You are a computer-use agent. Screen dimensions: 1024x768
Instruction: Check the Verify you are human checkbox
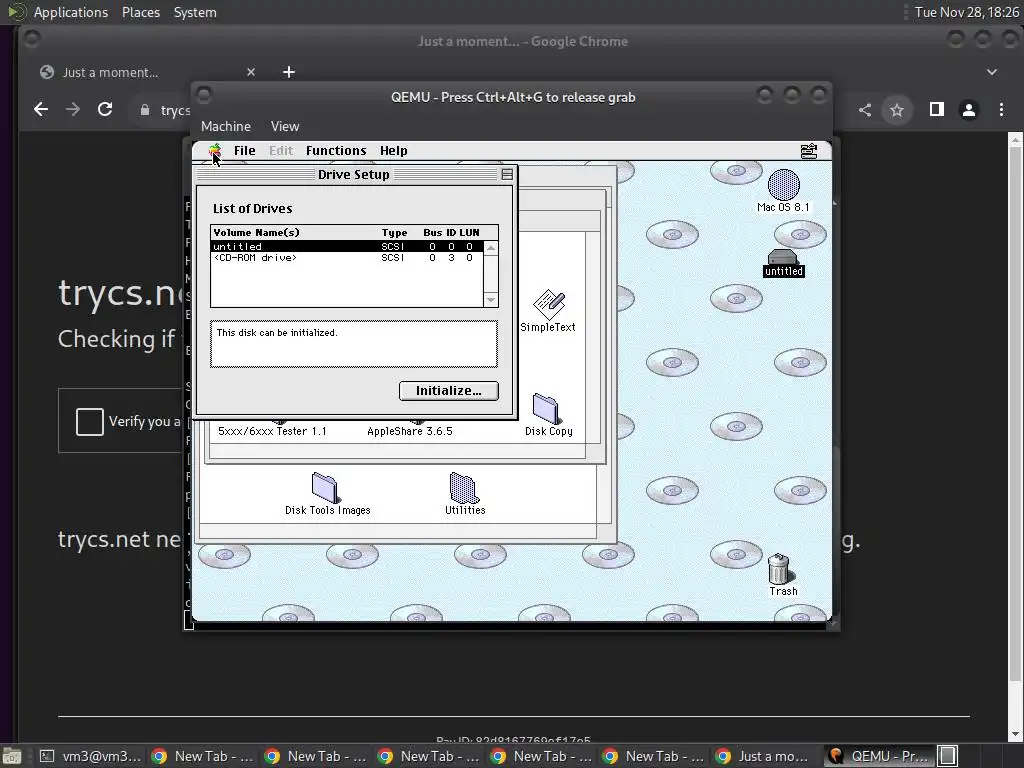point(89,421)
